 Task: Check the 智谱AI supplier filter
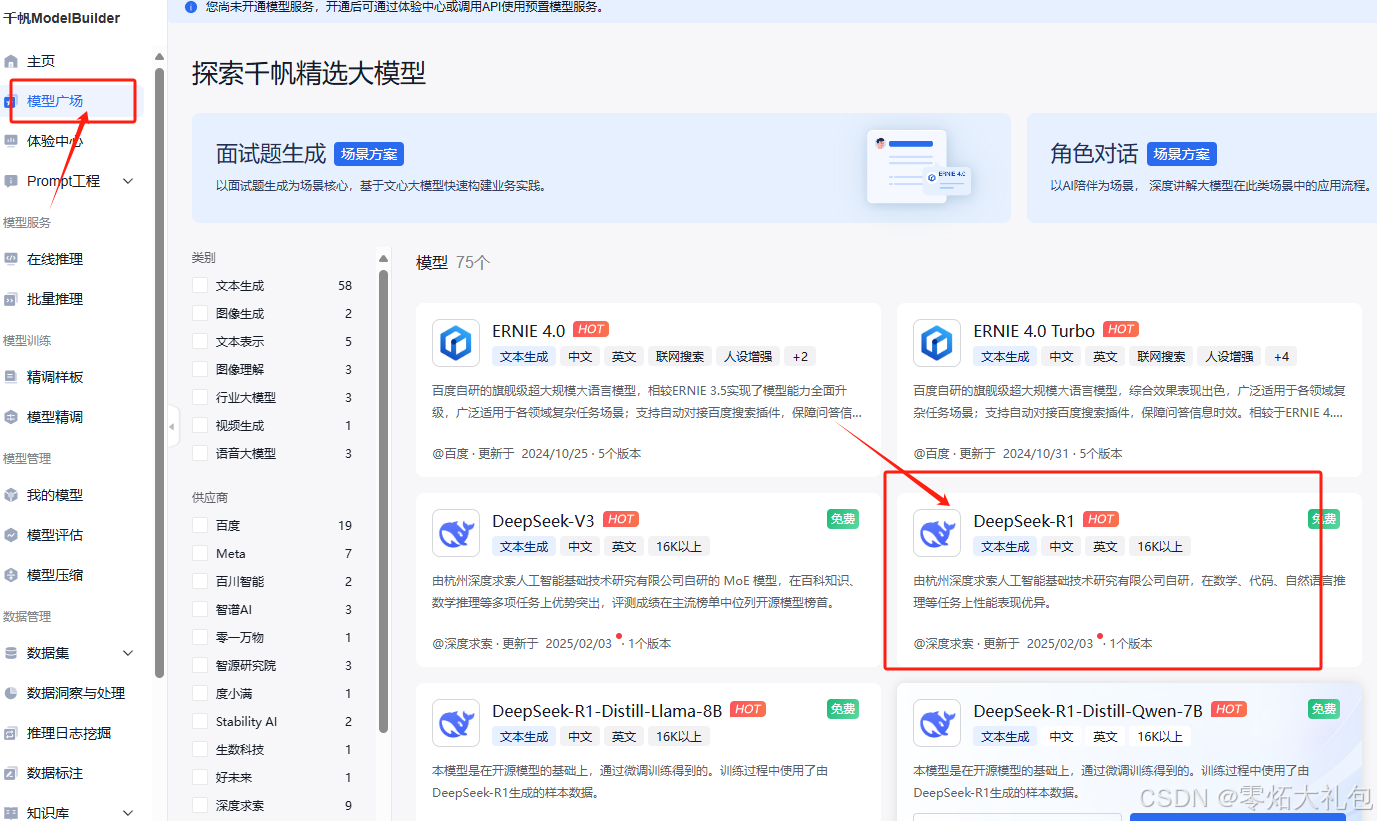[200, 609]
